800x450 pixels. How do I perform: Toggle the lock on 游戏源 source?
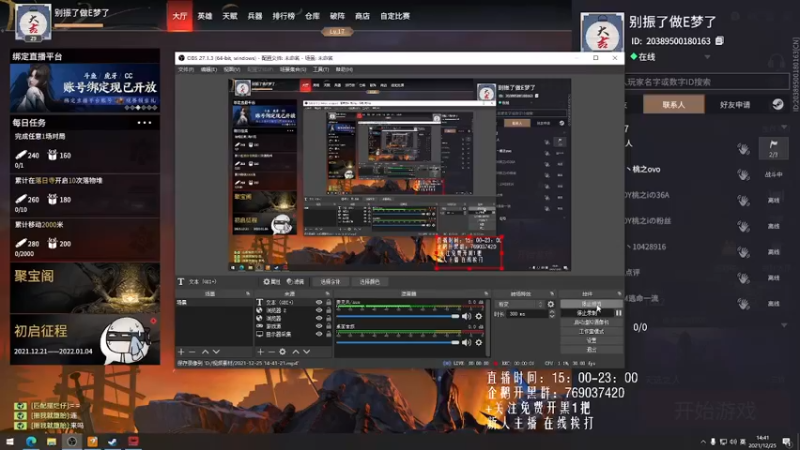click(x=329, y=326)
